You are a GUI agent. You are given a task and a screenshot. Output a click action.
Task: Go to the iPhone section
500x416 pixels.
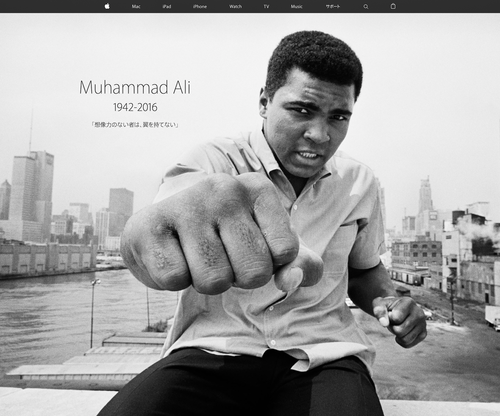(x=200, y=6)
